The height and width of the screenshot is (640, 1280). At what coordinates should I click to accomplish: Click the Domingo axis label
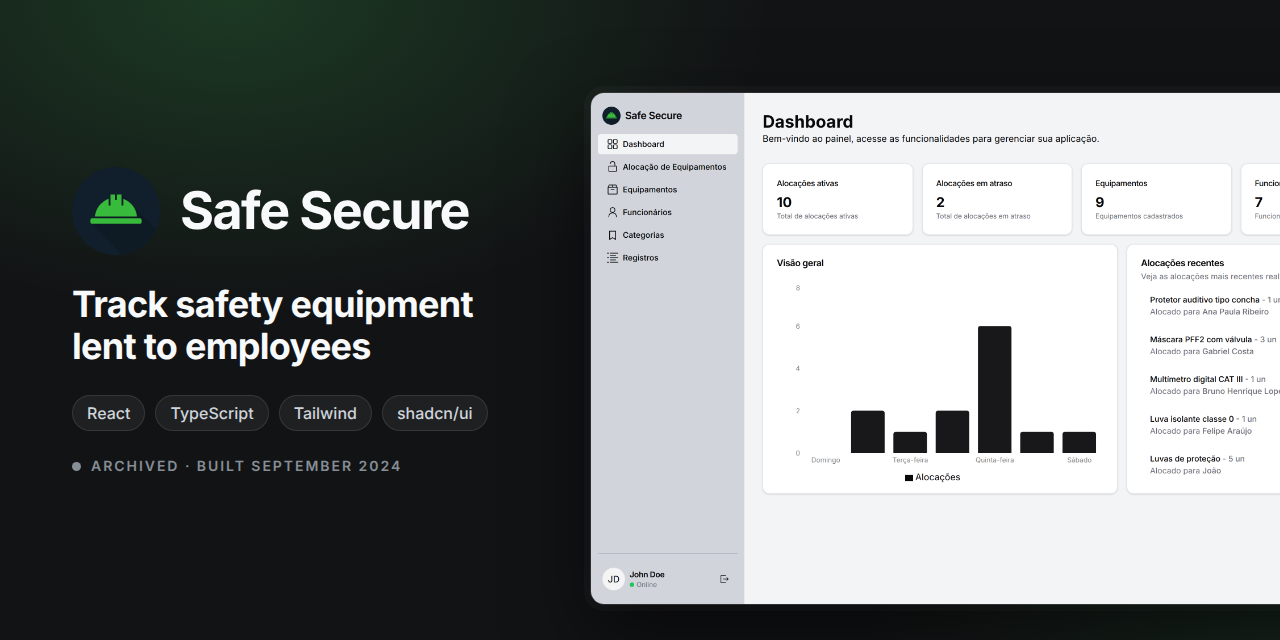click(x=826, y=460)
